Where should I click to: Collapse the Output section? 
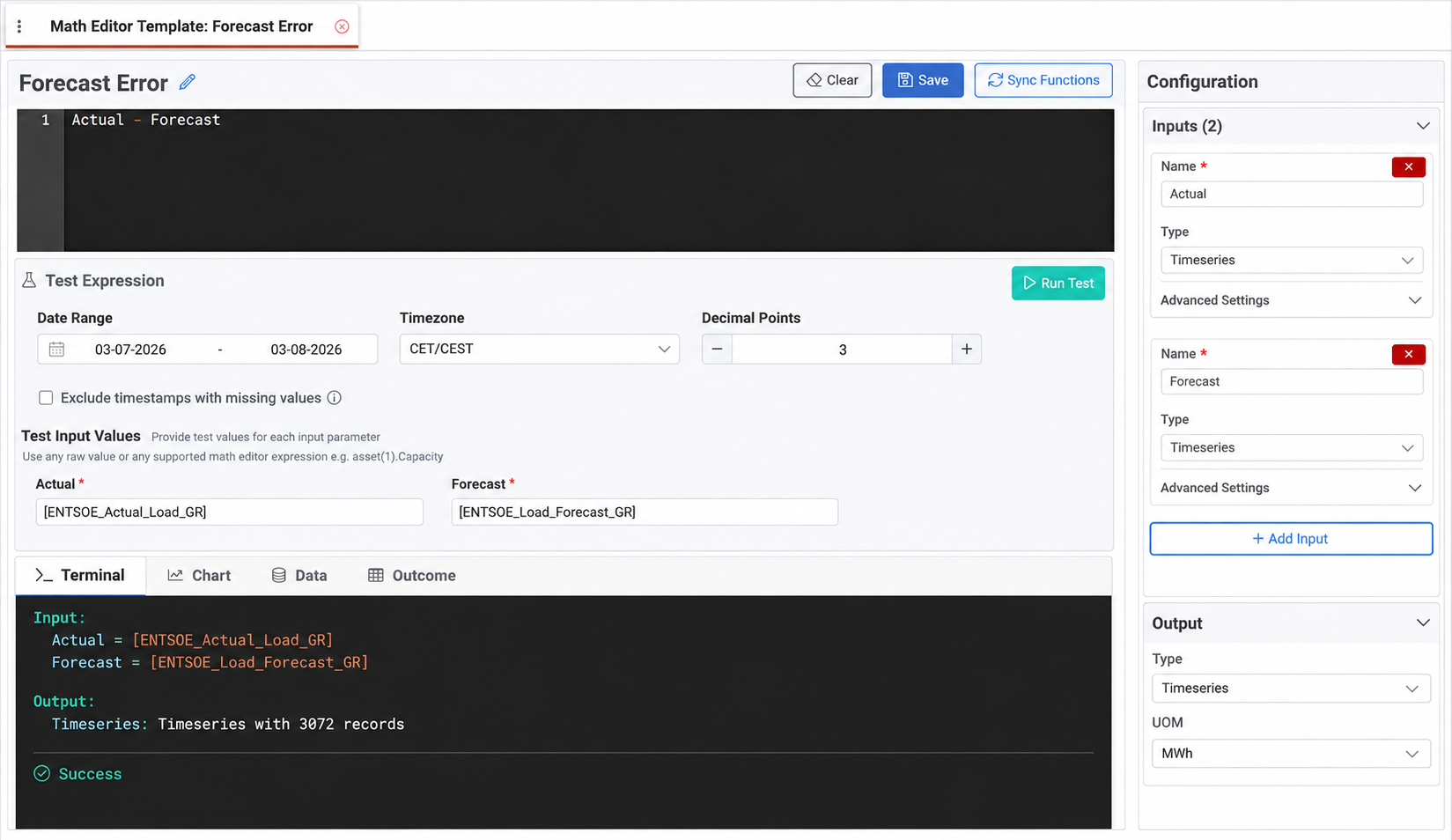tap(1423, 623)
